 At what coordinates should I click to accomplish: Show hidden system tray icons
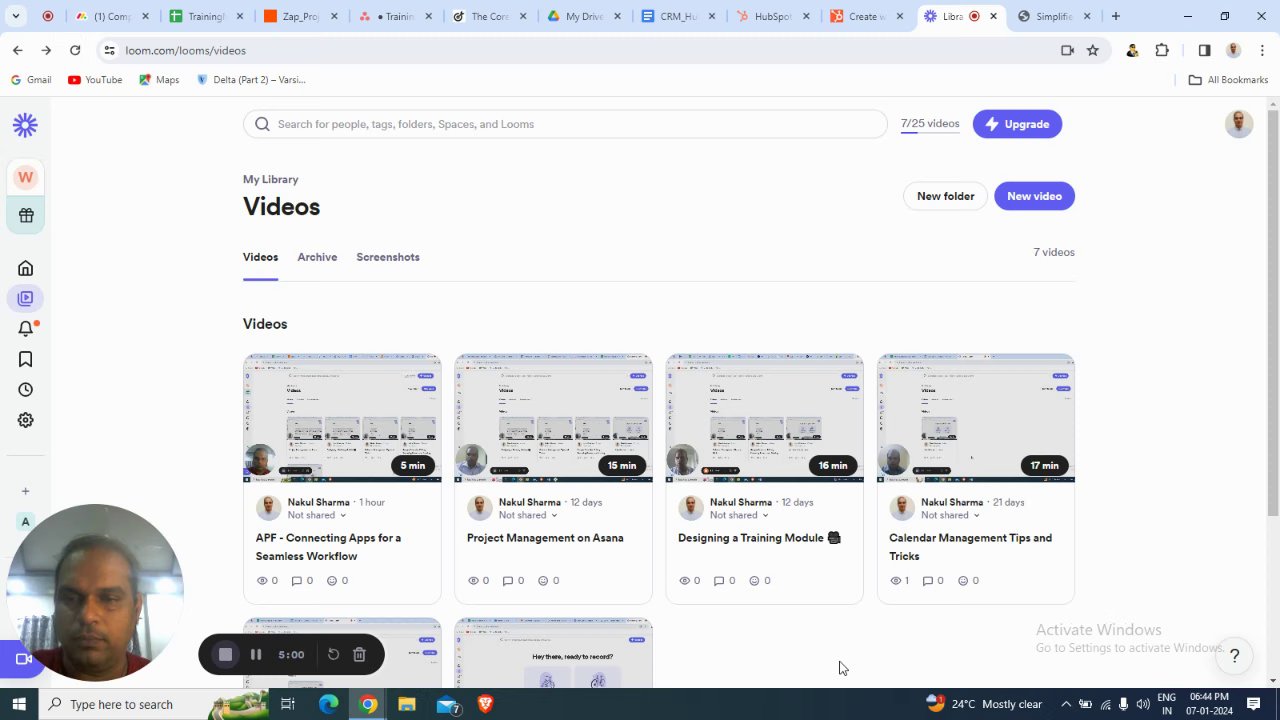[x=1065, y=704]
